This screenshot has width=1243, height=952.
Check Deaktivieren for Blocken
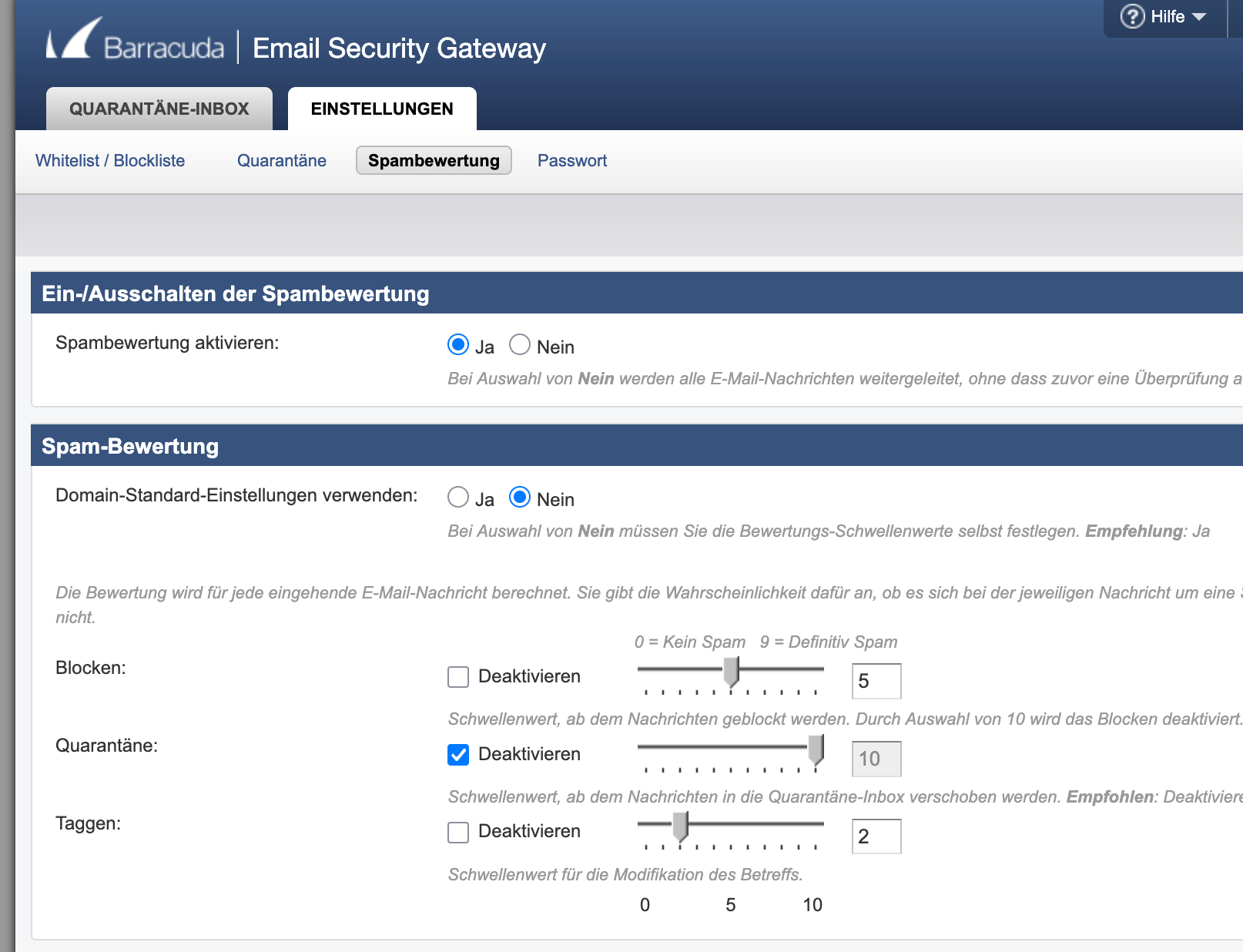tap(458, 677)
